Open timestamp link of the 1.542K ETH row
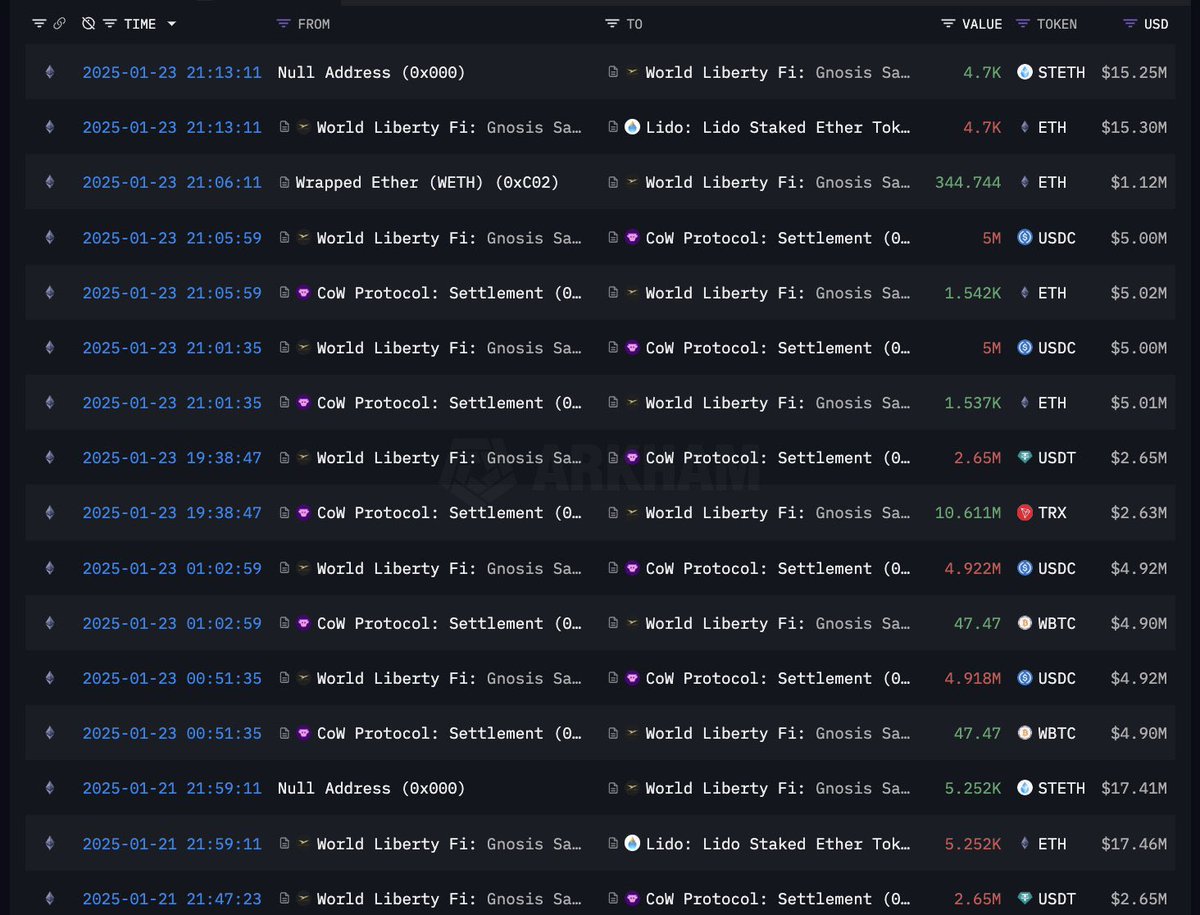 [172, 293]
